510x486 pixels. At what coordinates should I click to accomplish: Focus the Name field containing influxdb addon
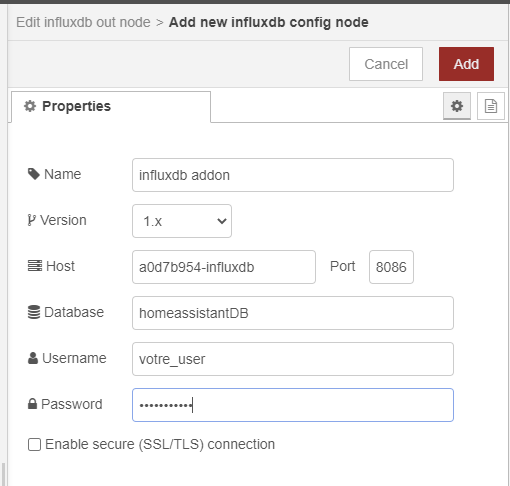[x=293, y=175]
